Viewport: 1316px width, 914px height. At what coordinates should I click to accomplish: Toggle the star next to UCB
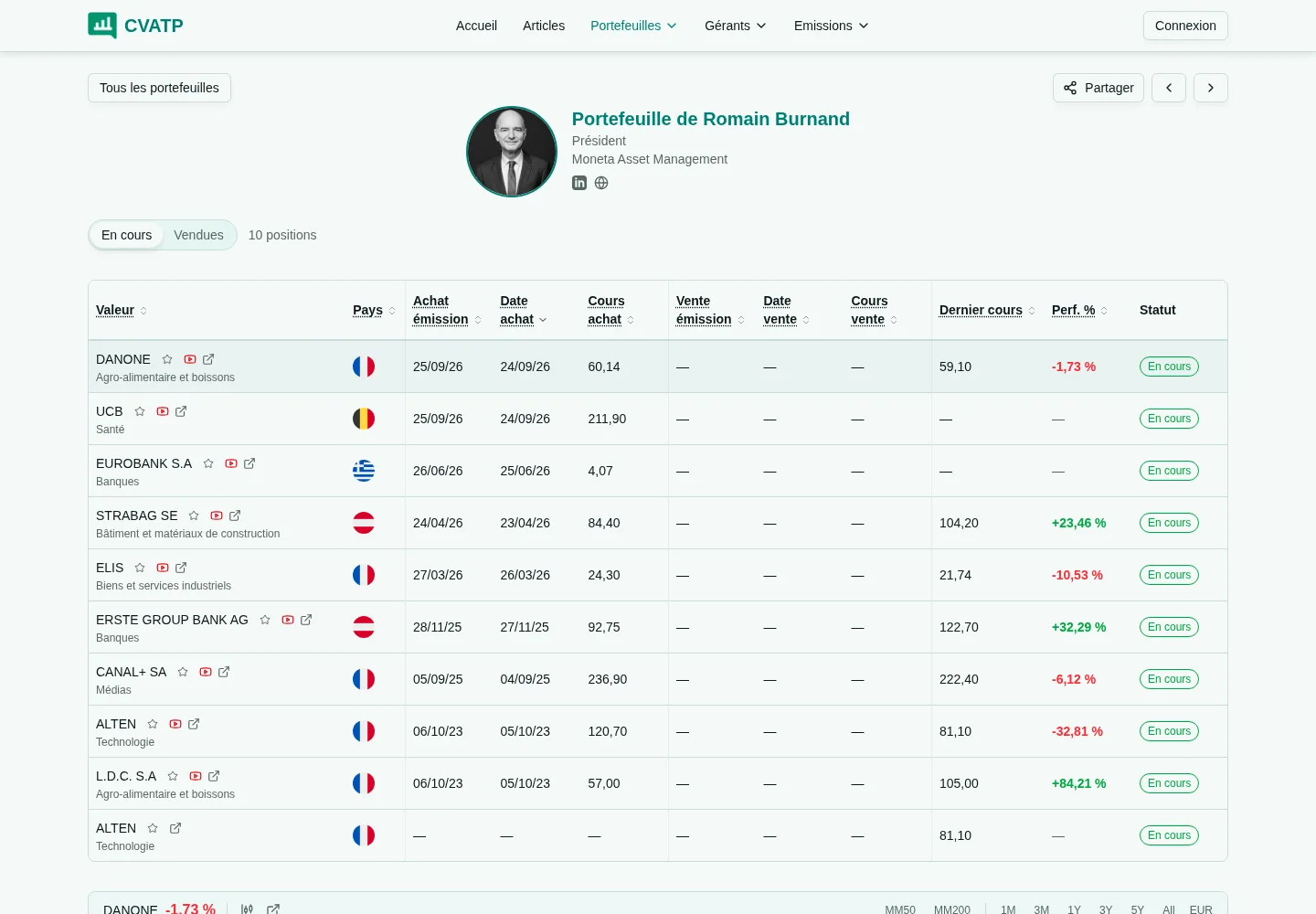(140, 411)
